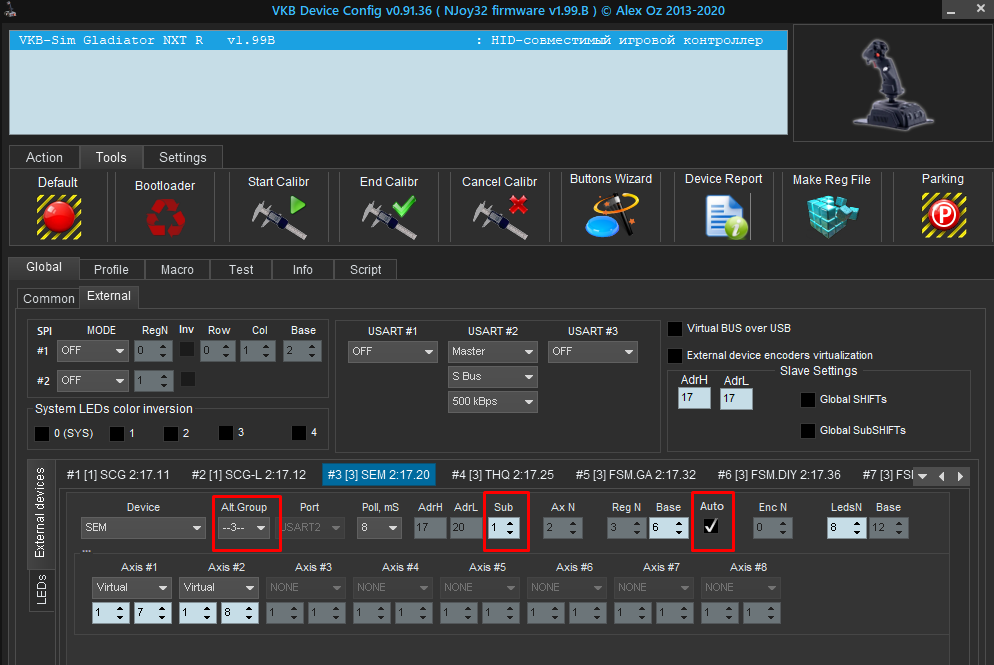
Task: Open the Alt.Group dropdown
Action: [x=245, y=528]
